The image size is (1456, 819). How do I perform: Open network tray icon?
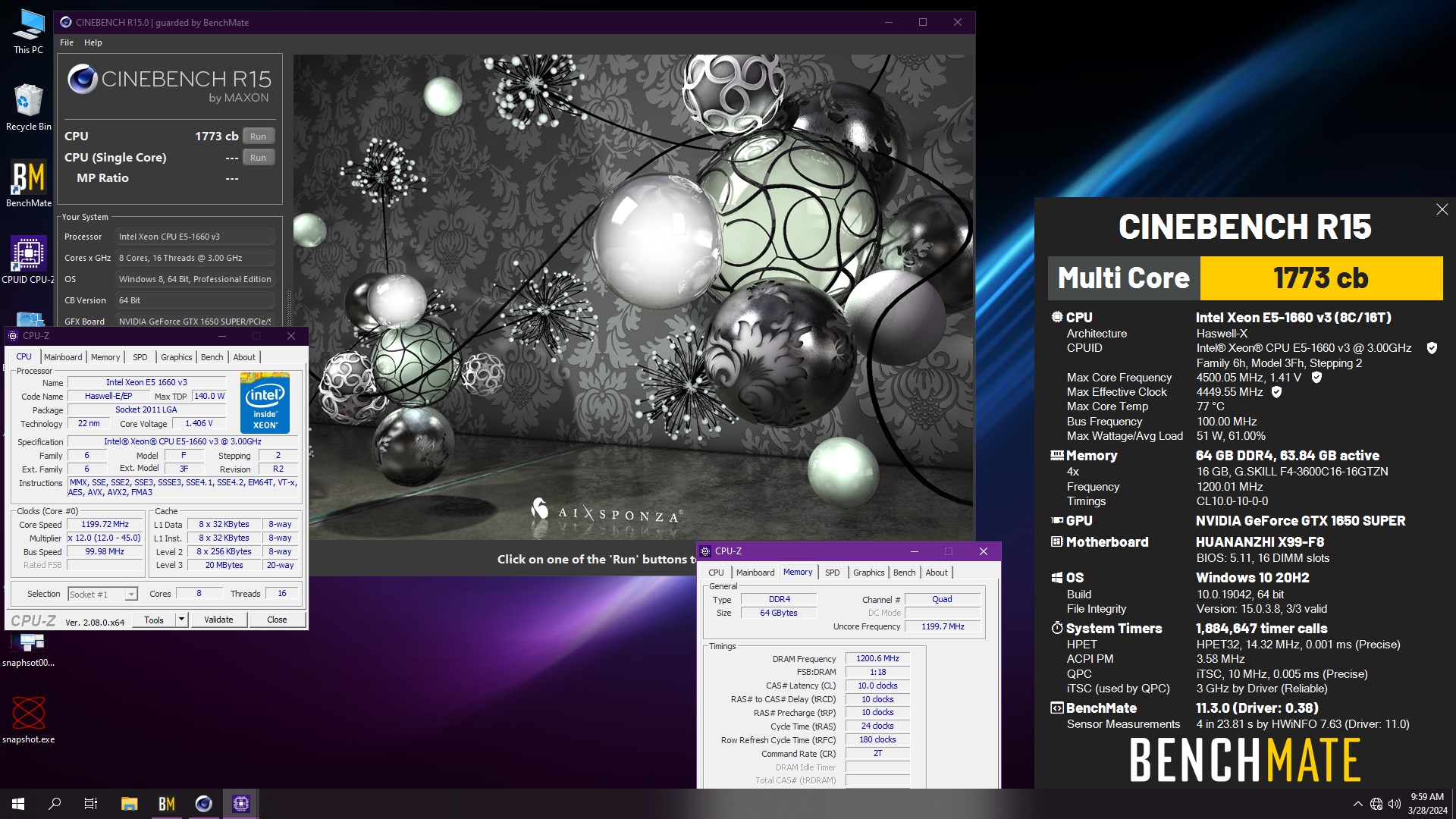tap(1376, 804)
